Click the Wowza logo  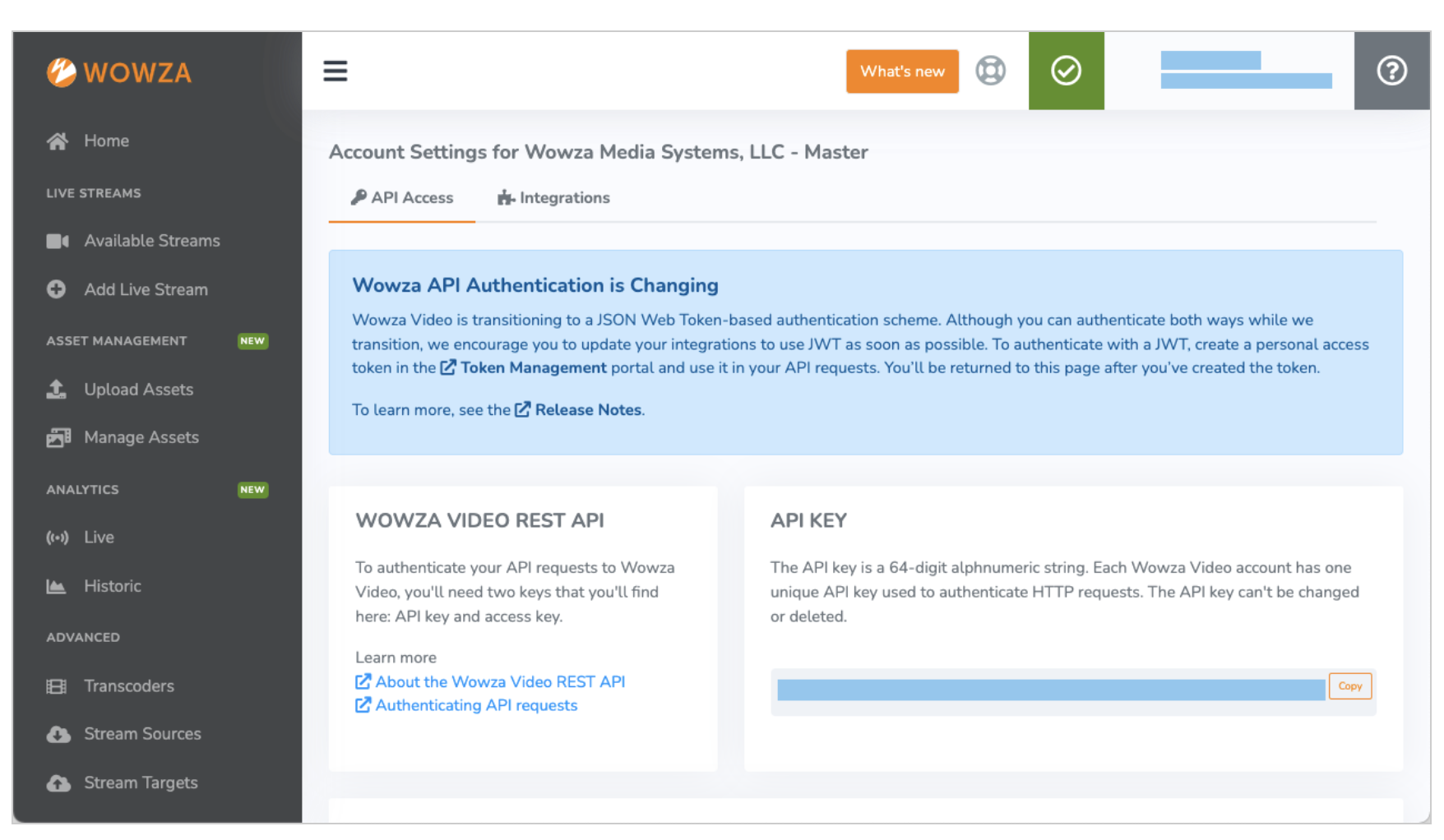[118, 72]
